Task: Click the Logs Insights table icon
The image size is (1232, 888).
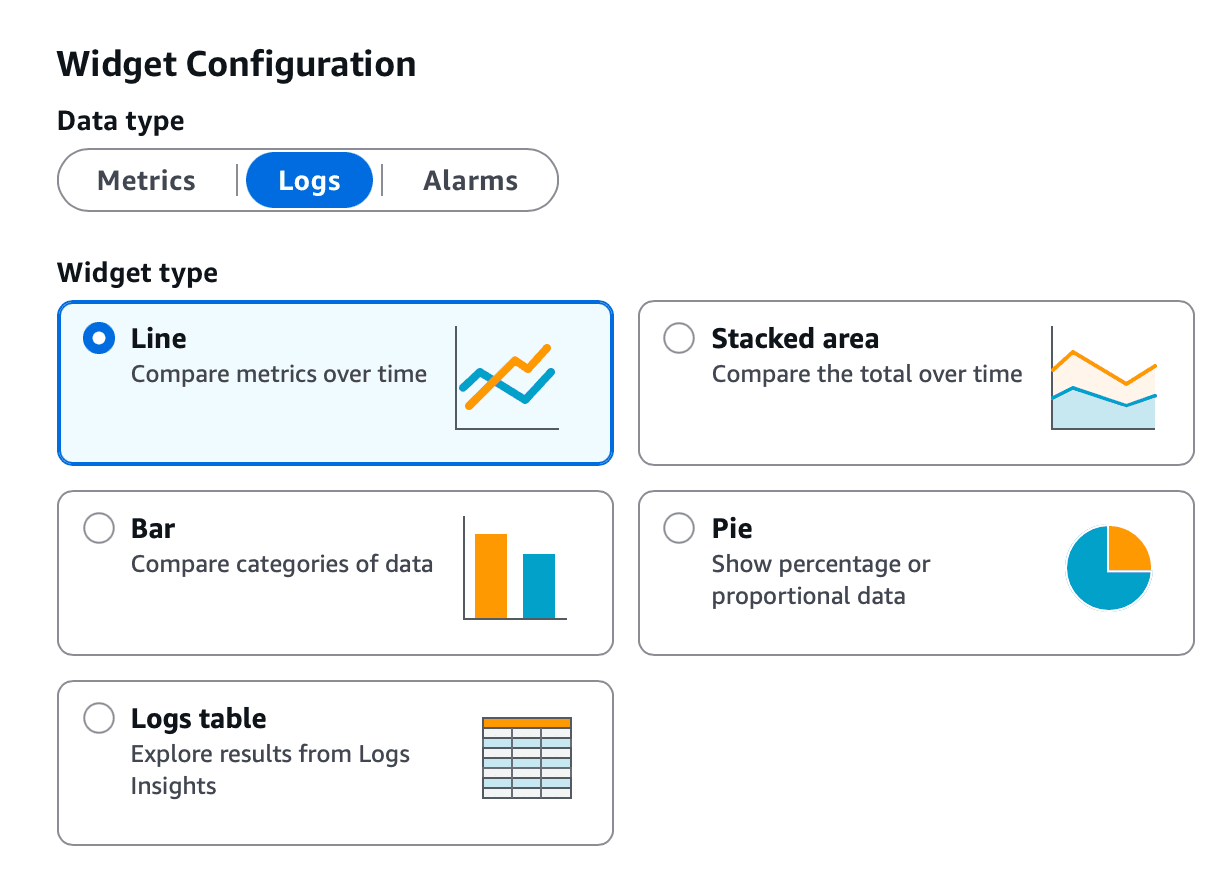Action: (526, 757)
